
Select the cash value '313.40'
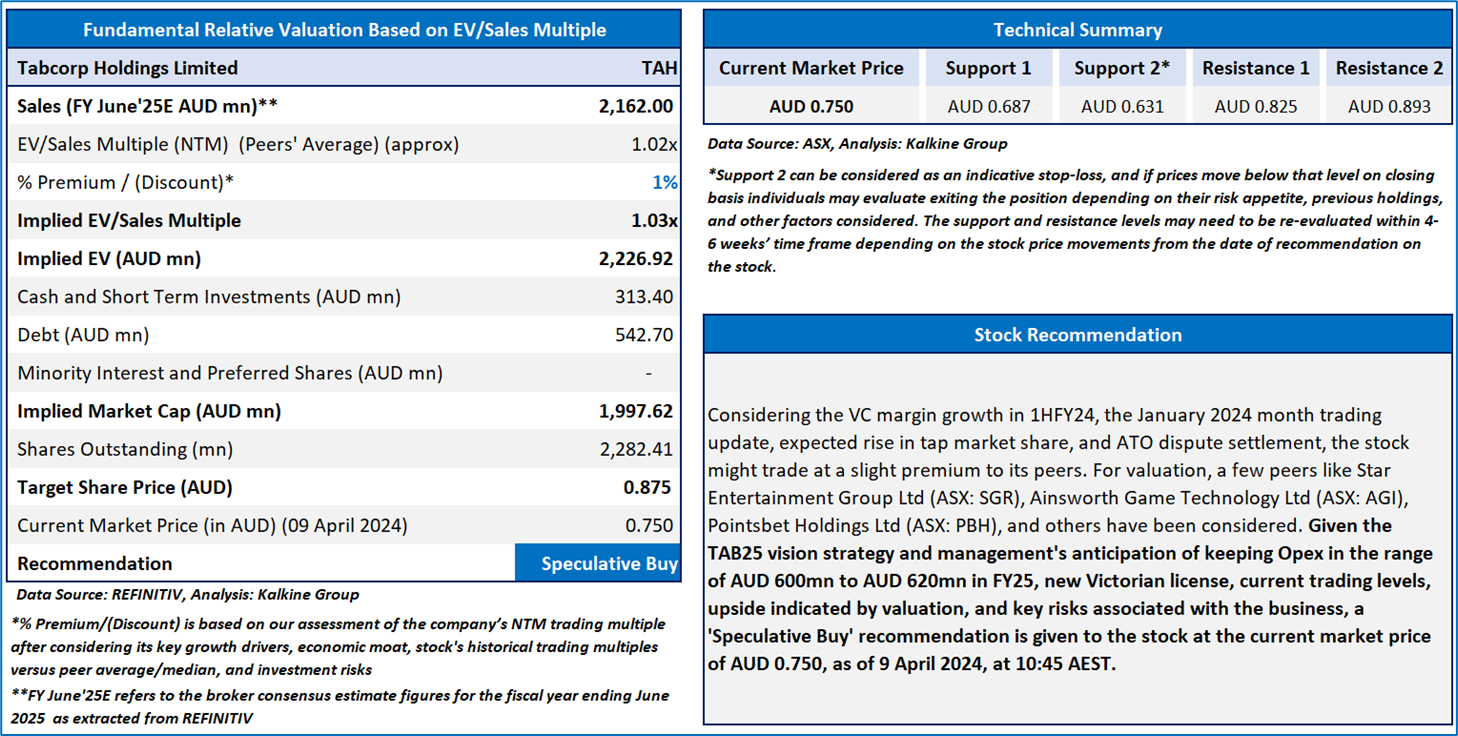[644, 297]
